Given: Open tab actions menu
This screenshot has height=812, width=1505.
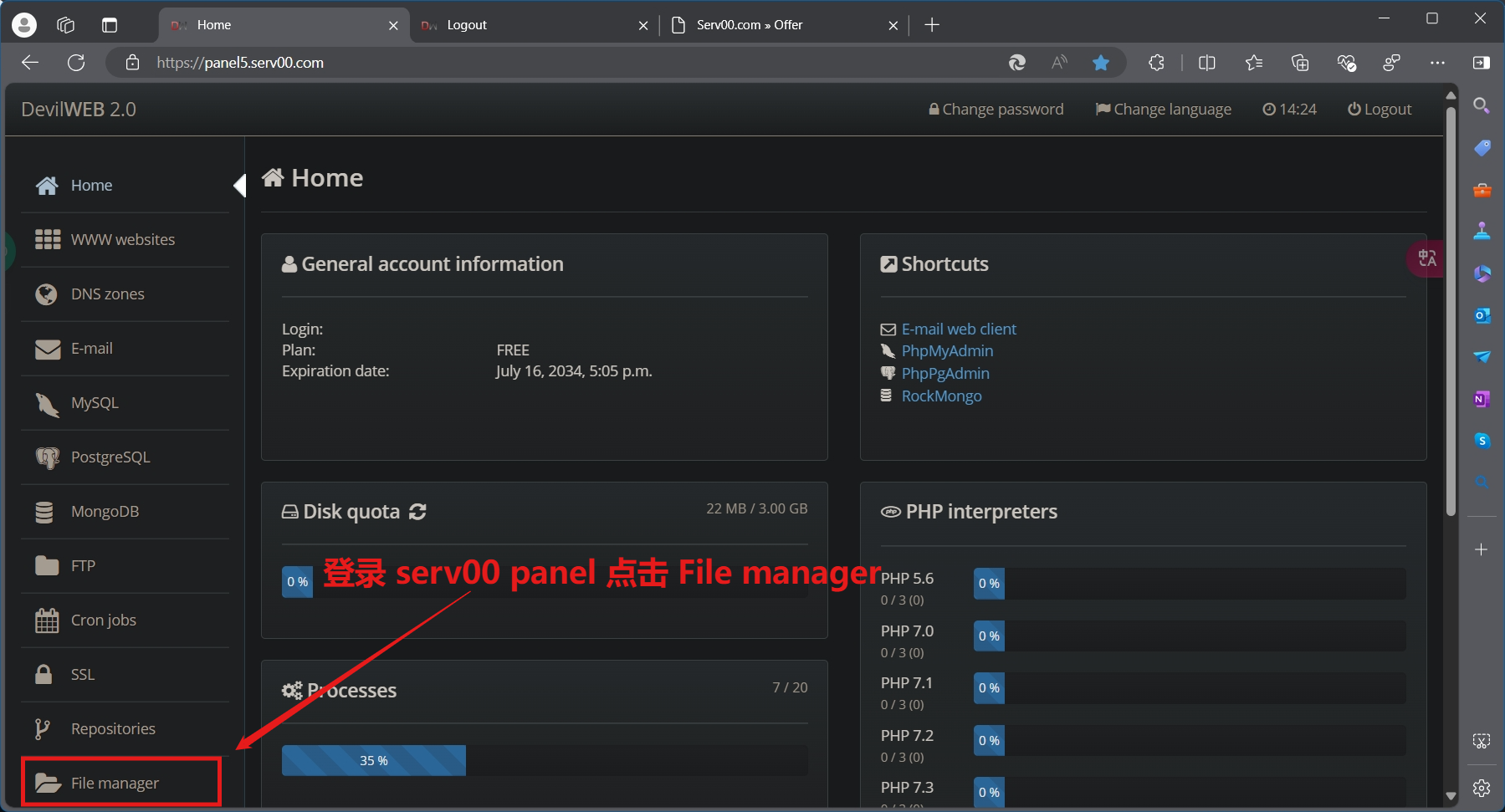Looking at the screenshot, I should tap(110, 25).
